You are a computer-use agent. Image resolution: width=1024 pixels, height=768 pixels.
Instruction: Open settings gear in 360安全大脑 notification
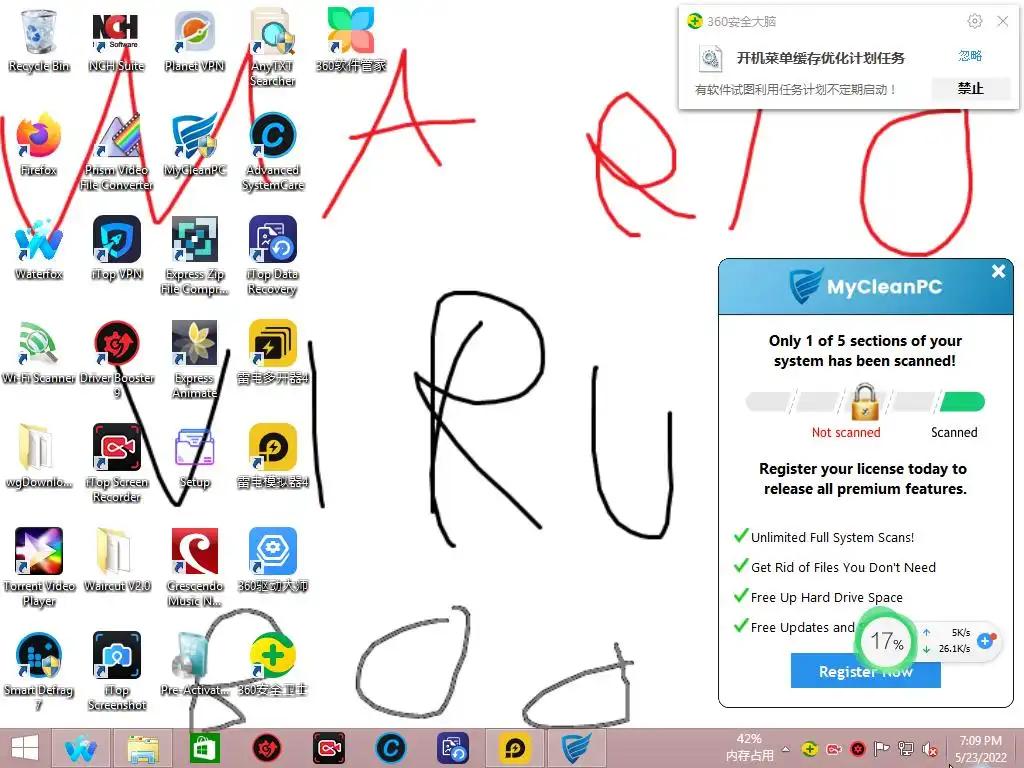(974, 22)
